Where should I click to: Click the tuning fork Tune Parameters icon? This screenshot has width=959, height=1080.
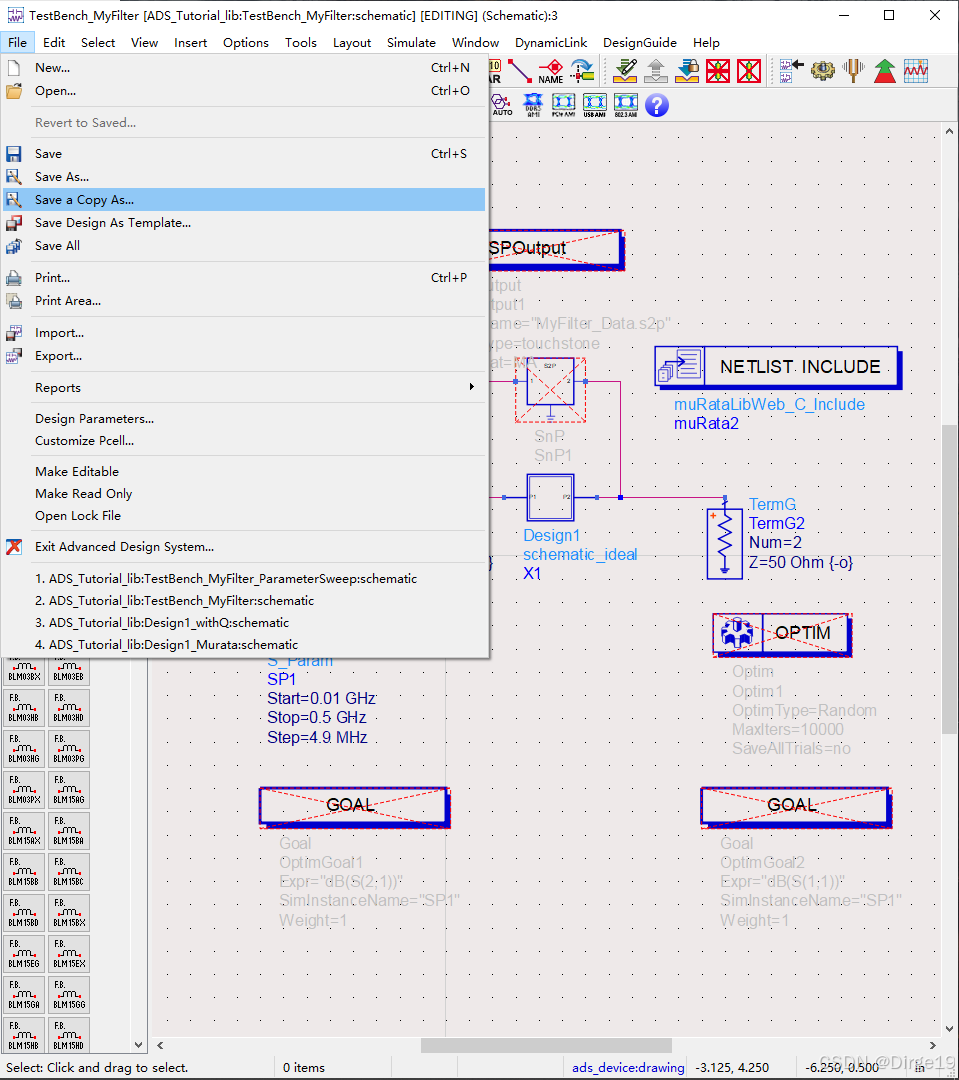coord(854,71)
